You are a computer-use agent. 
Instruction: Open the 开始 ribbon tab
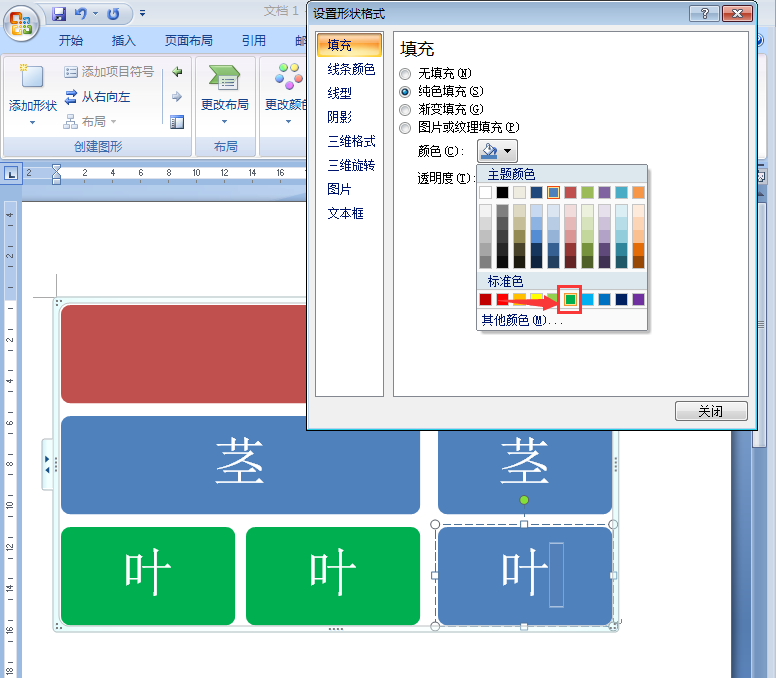(x=71, y=41)
